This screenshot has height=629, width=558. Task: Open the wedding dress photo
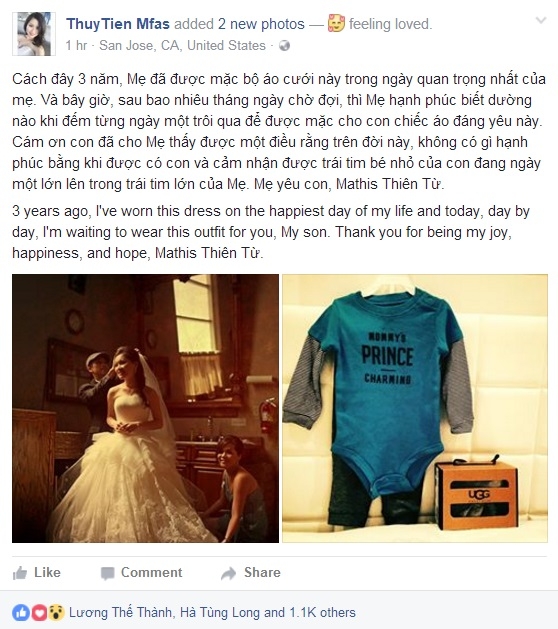145,408
